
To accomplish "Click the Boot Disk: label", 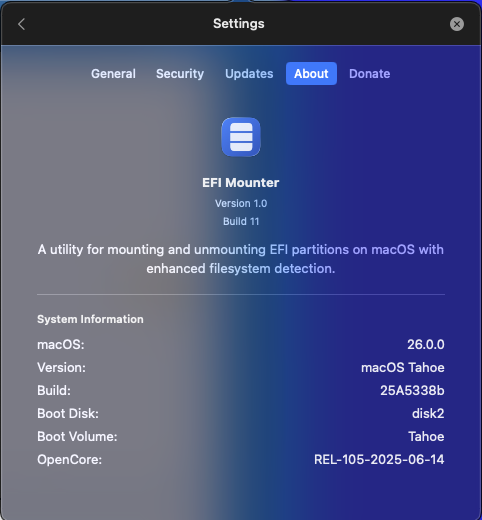I will (68, 413).
